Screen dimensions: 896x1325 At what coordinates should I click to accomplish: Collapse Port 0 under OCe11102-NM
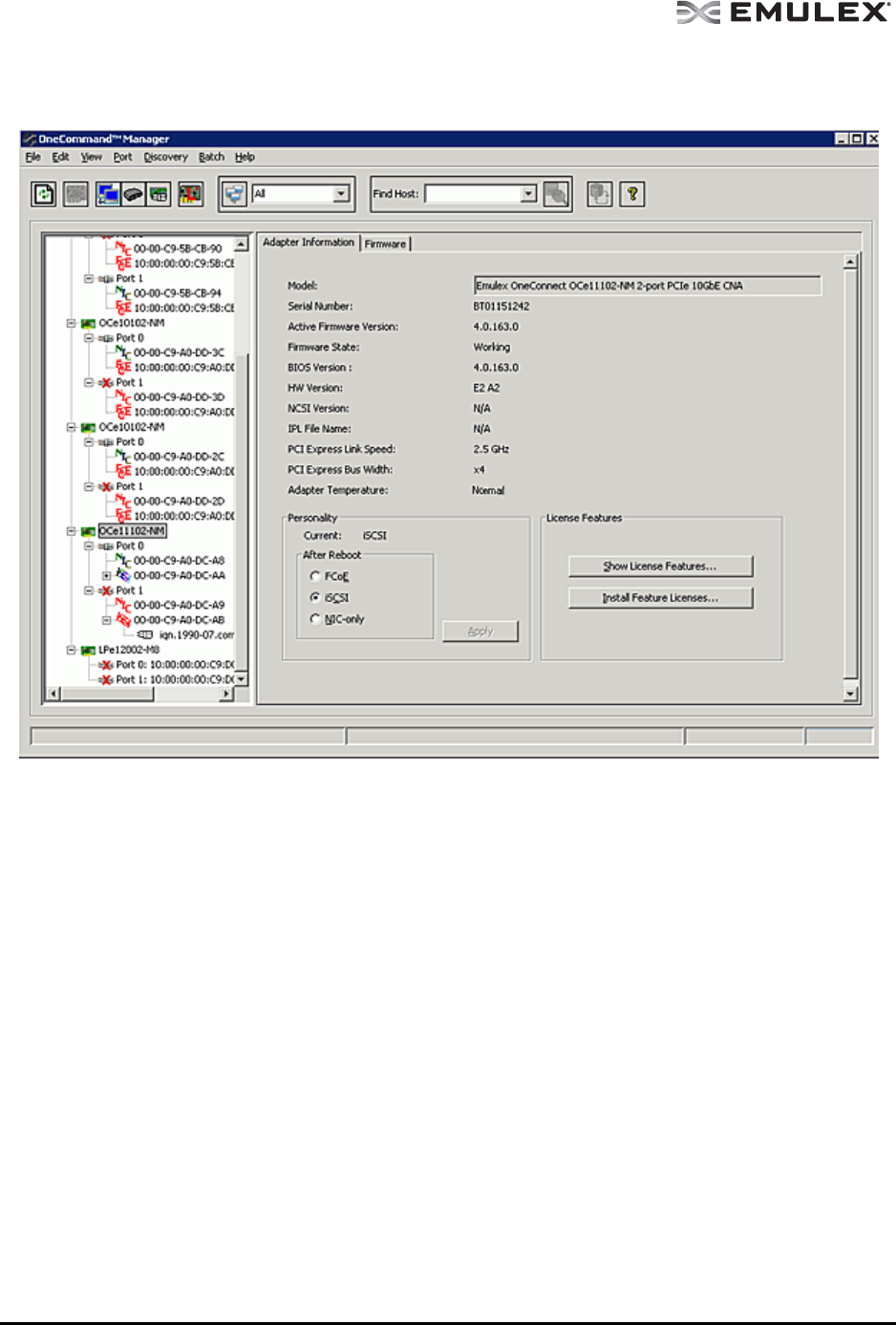coord(89,546)
